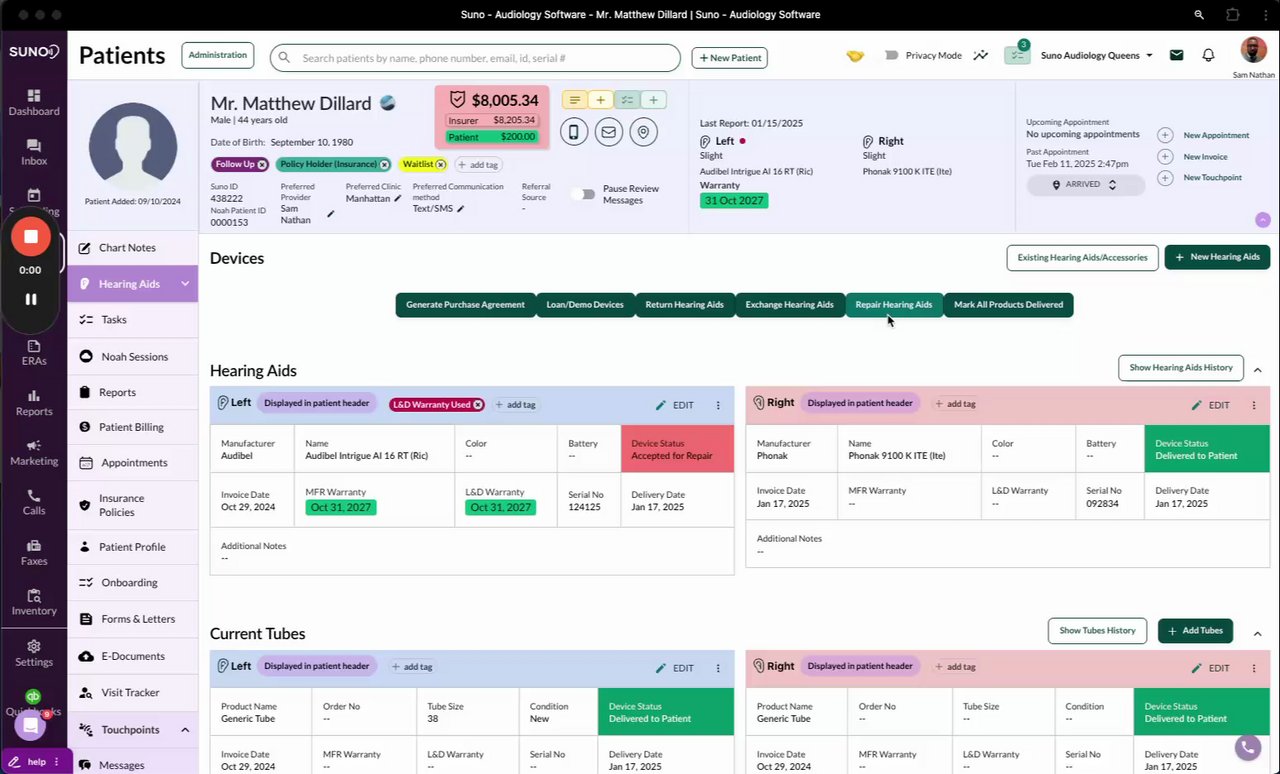Click the Sam Nathan profile avatar

tap(1253, 50)
